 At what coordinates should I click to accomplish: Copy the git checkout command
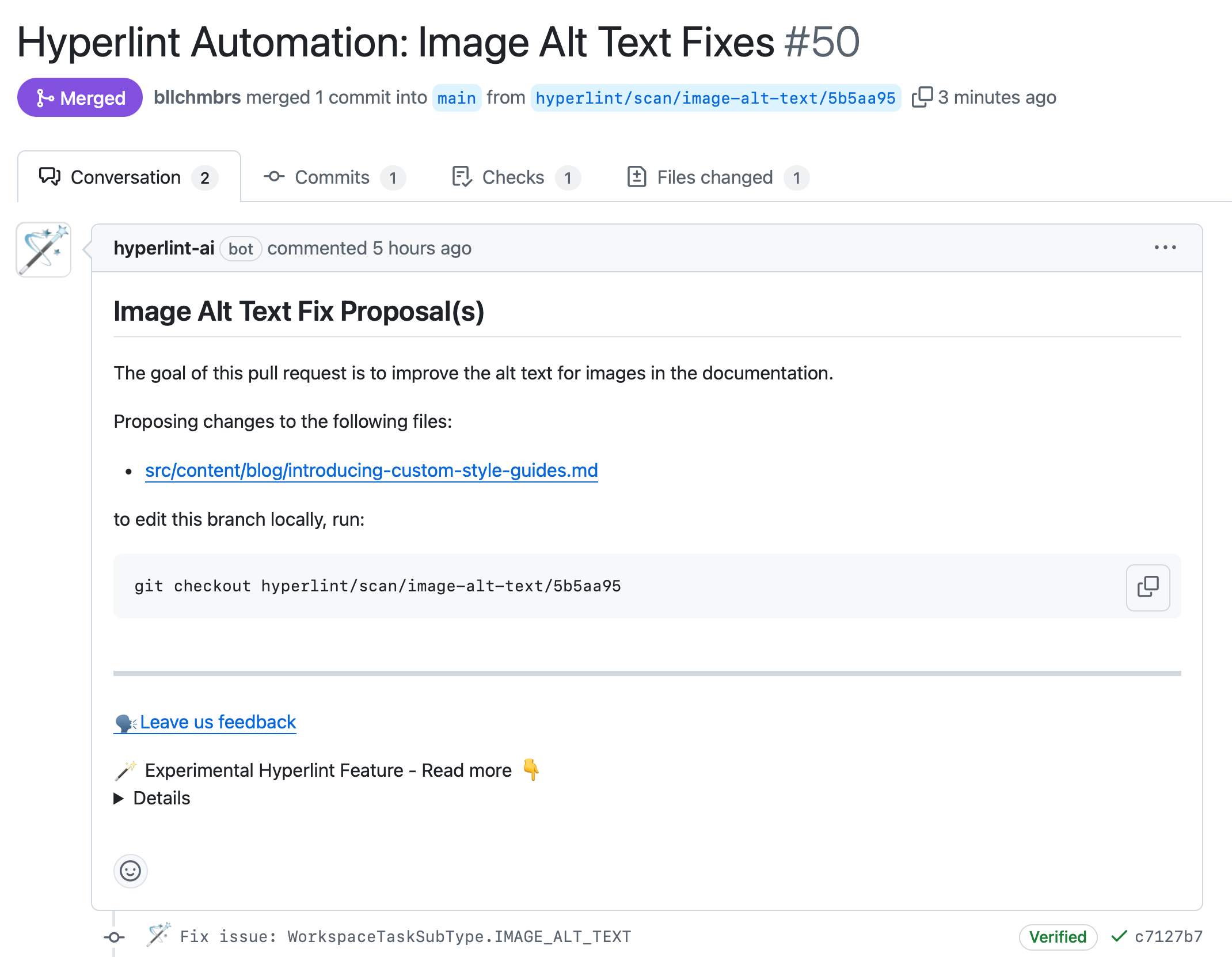pos(1147,587)
